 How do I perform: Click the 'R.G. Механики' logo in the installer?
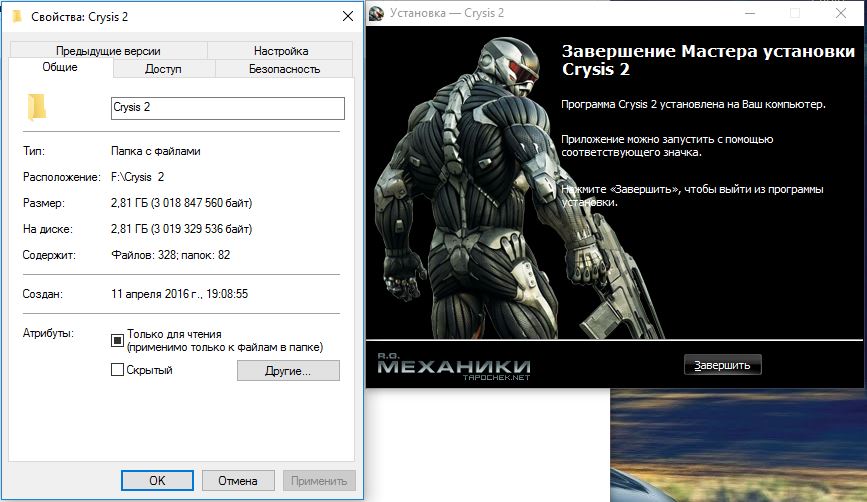tap(454, 367)
